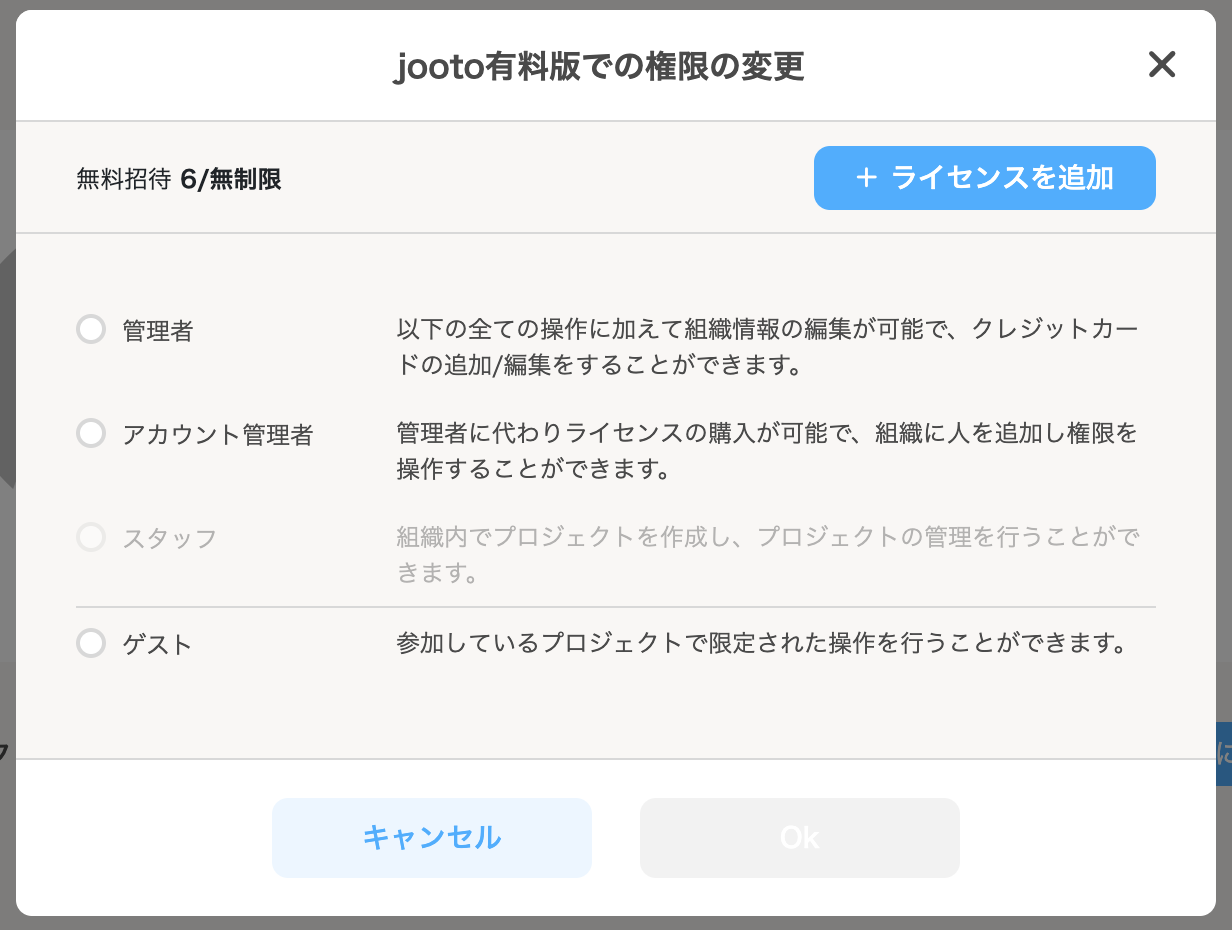
Task: Click the 管理者 description about credit card editing
Action: 768,347
